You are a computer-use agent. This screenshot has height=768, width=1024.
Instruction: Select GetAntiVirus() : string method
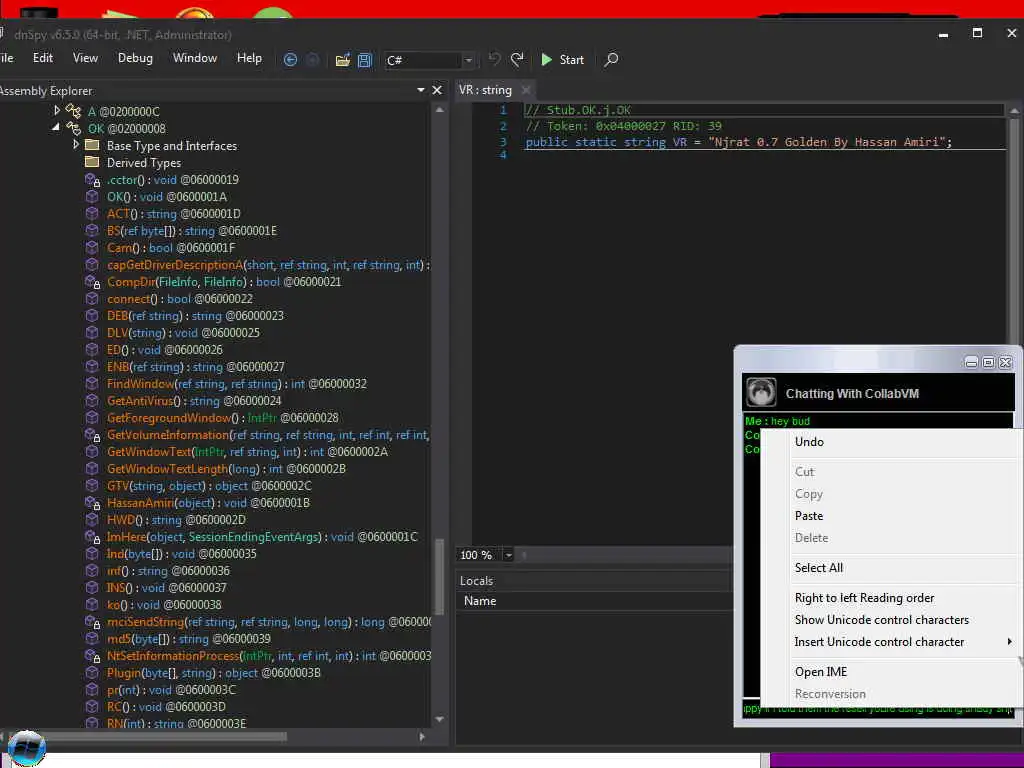194,400
